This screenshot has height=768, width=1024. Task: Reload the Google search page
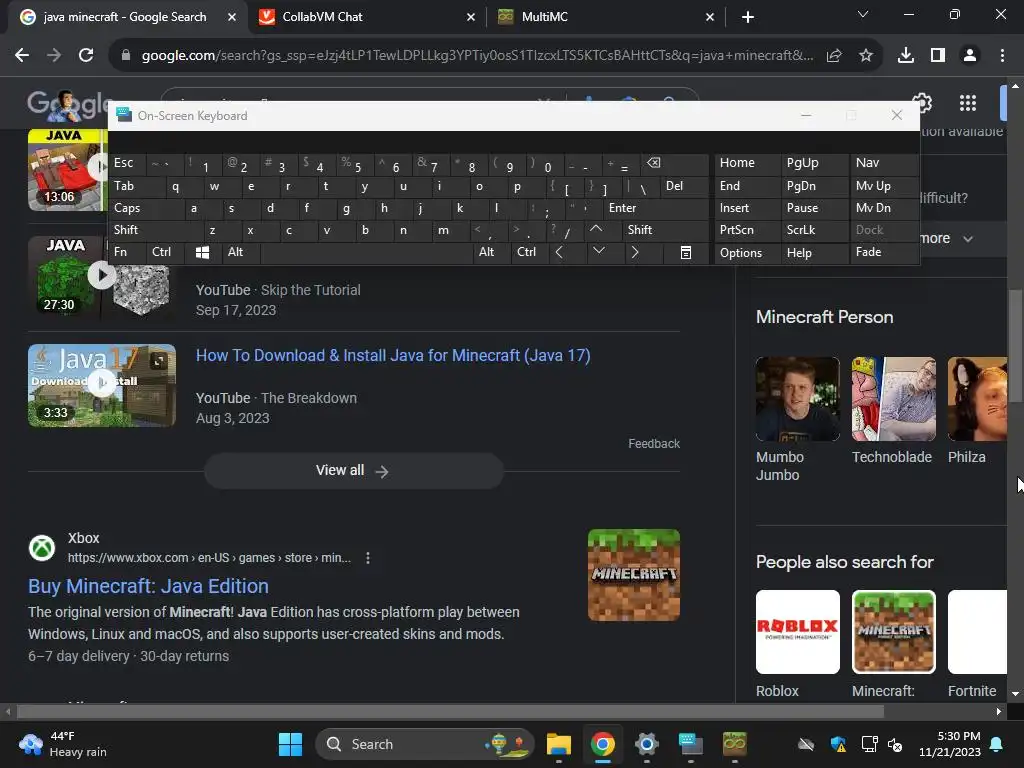coord(86,56)
